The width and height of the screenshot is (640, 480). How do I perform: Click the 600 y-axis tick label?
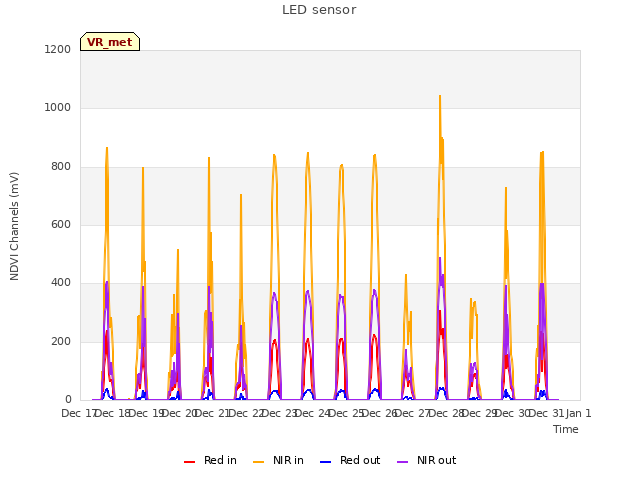(x=61, y=224)
